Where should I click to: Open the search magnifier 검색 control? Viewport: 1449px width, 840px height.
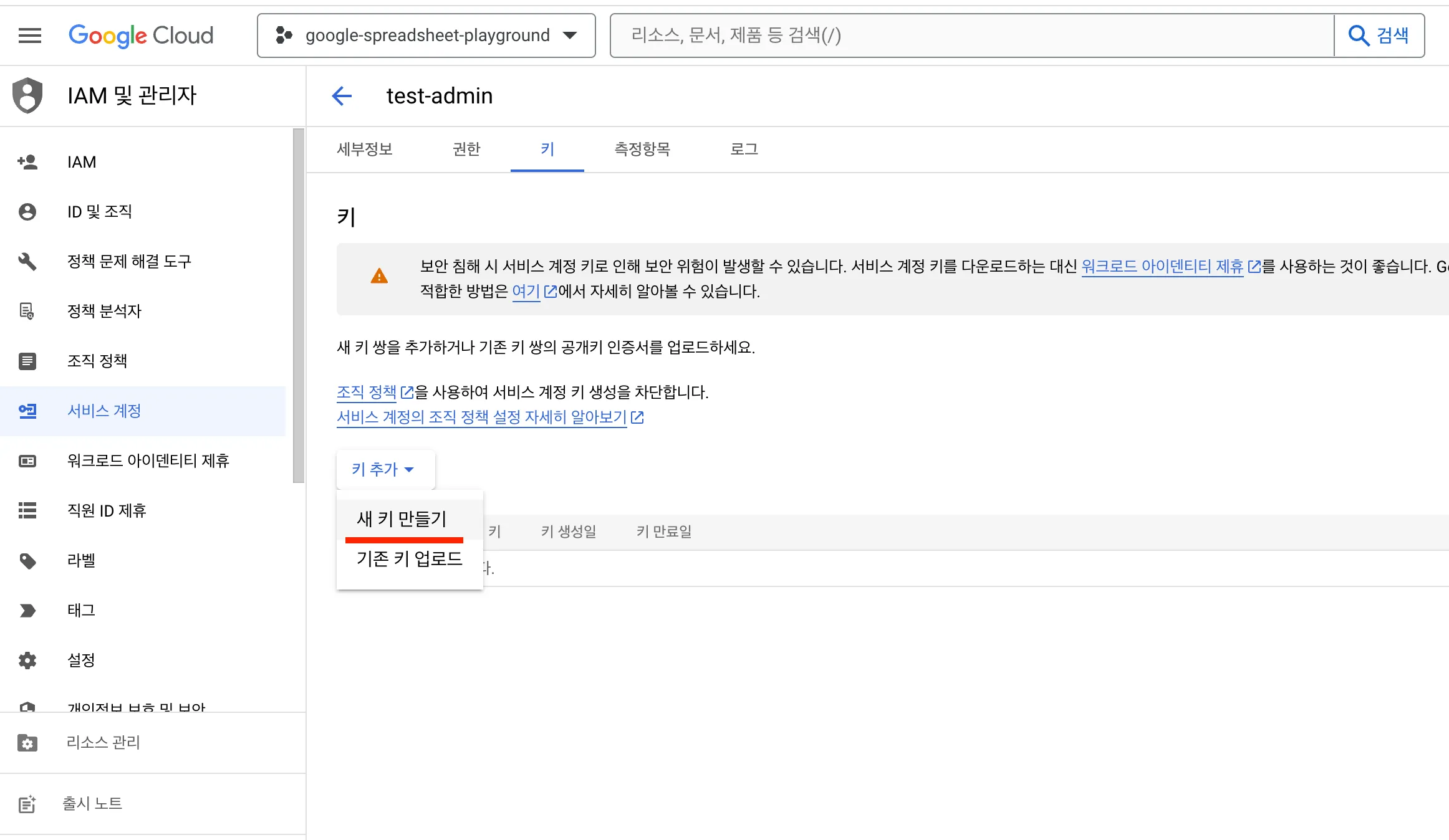click(1380, 36)
